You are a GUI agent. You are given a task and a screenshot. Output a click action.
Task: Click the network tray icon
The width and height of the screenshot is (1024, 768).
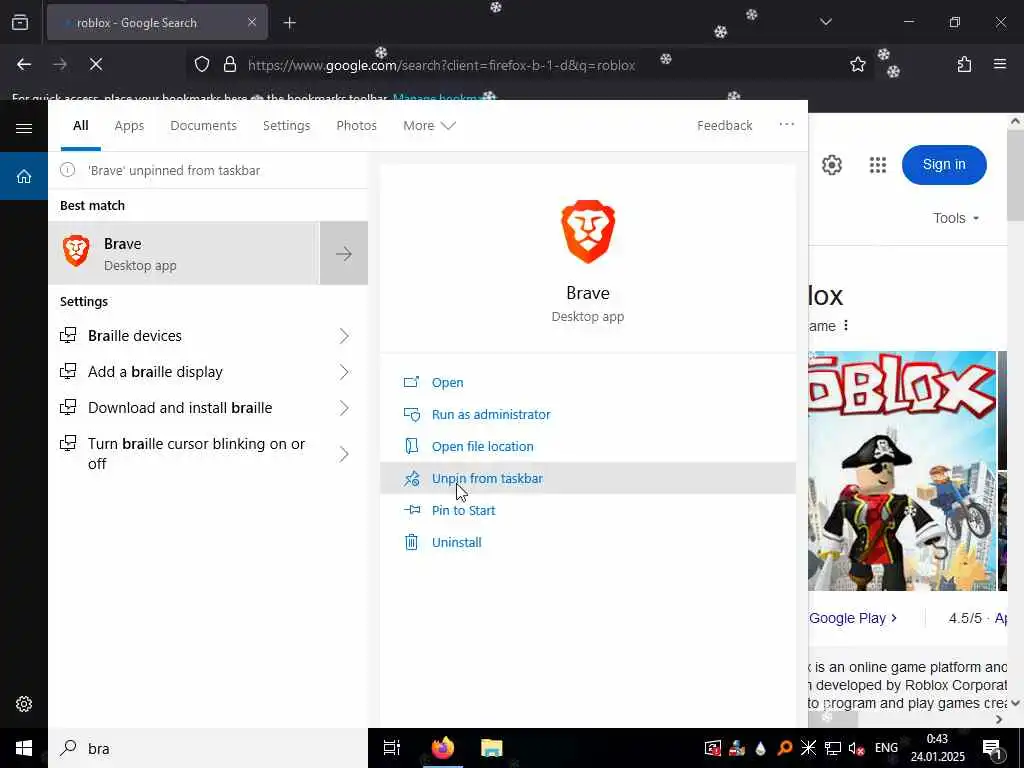click(x=833, y=748)
